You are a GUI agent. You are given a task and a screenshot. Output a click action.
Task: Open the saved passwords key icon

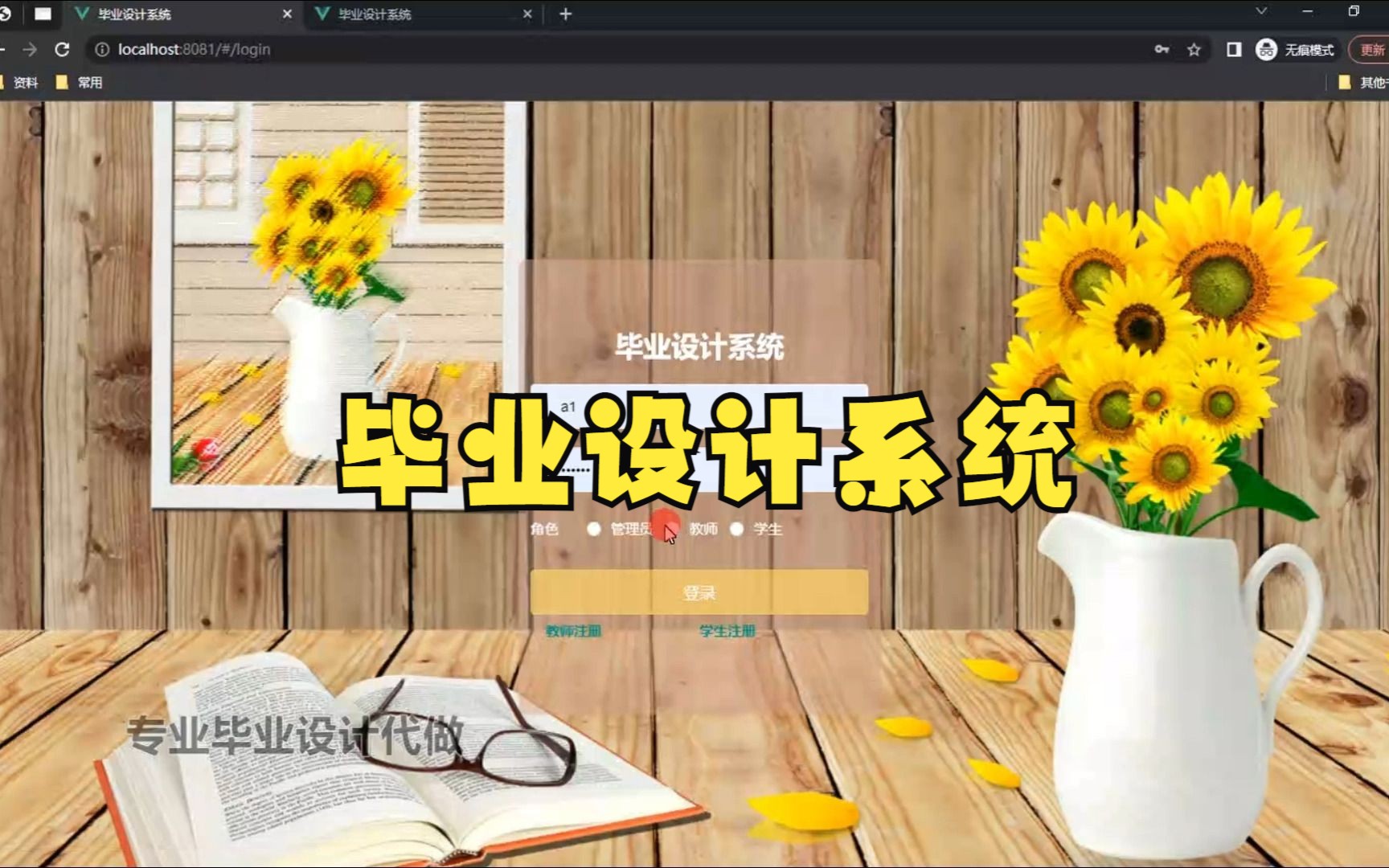point(1163,49)
